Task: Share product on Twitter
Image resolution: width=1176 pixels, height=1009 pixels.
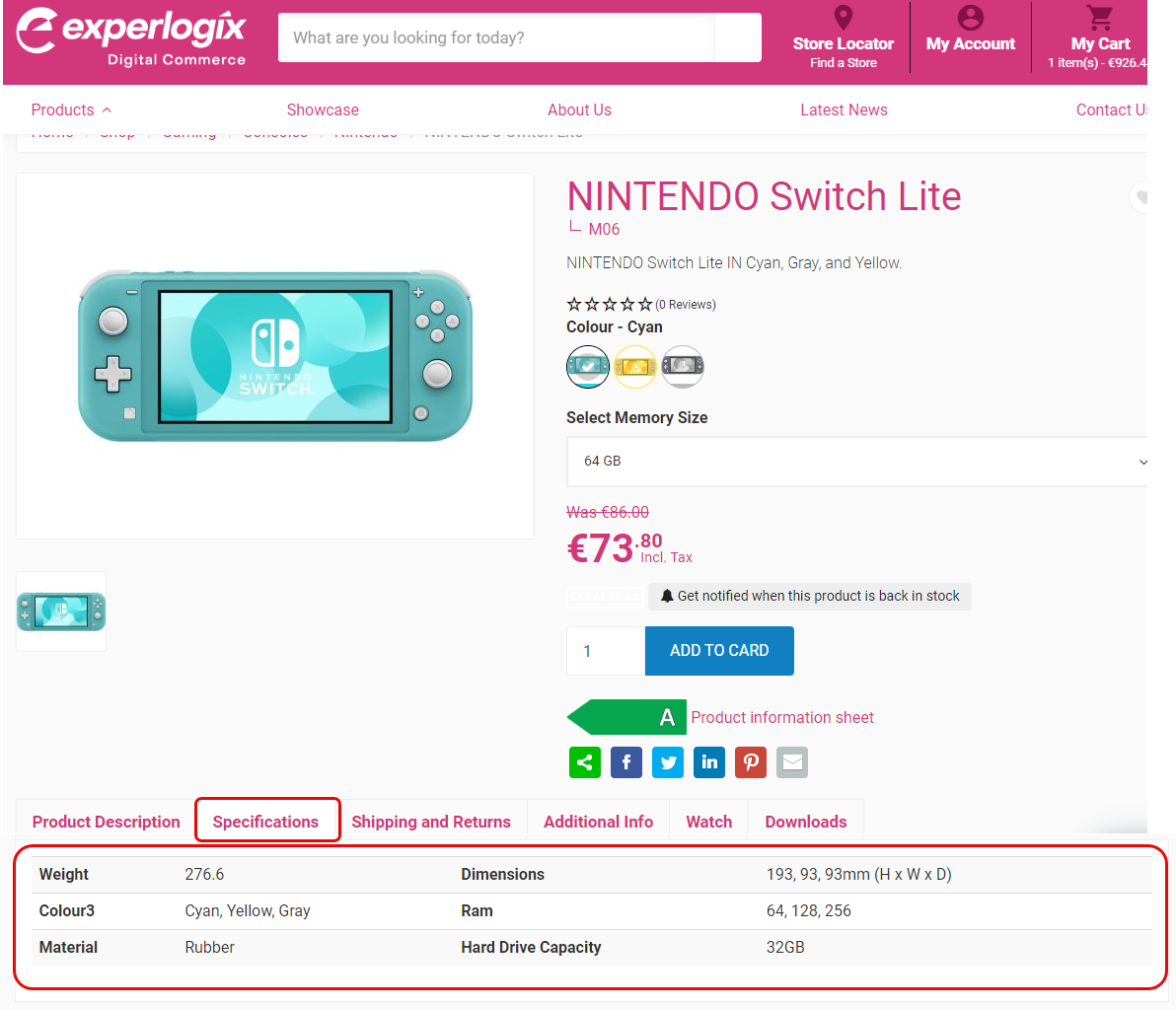Action: [x=668, y=762]
